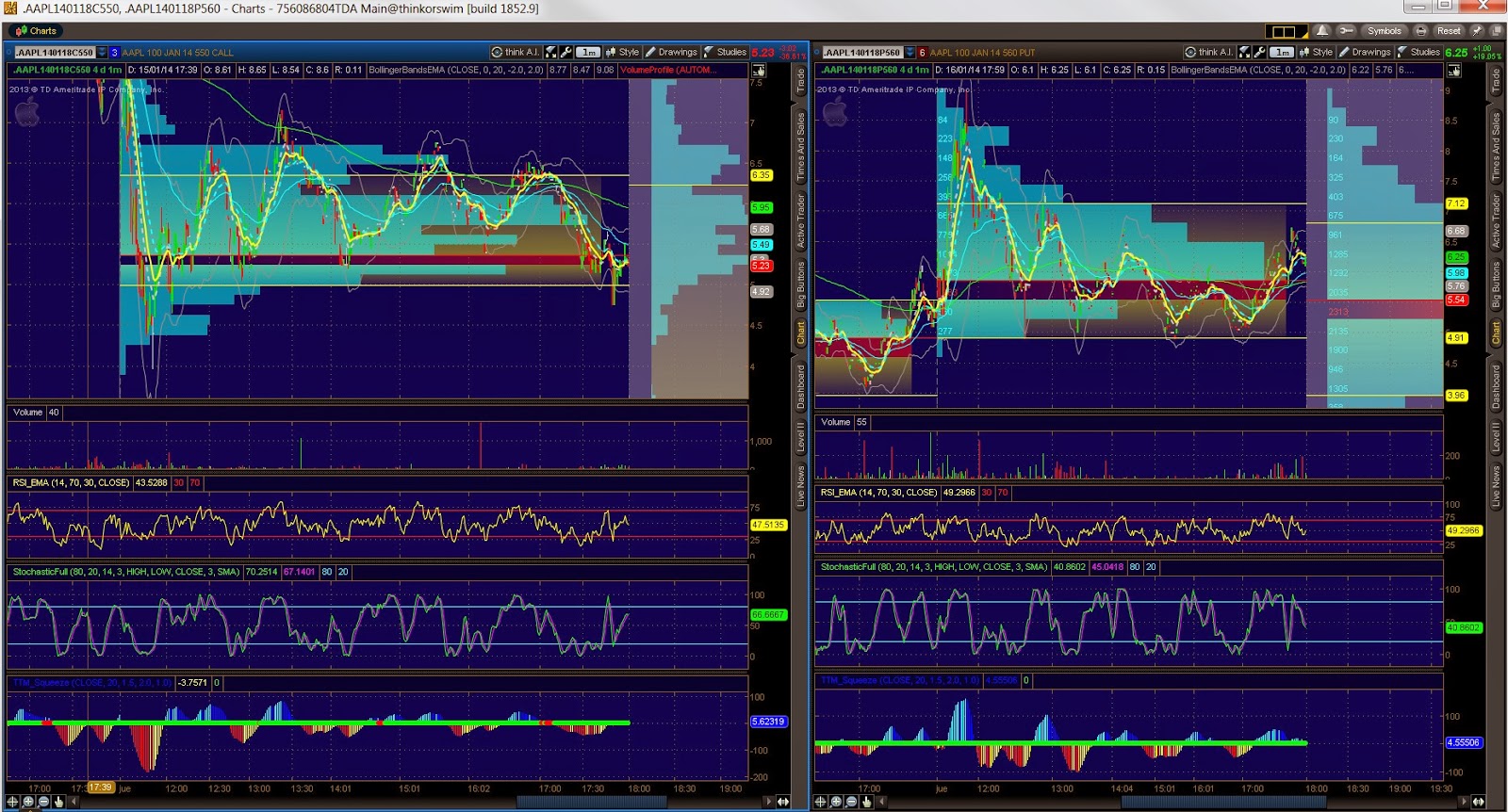This screenshot has width=1508, height=812.
Task: Open think A.I. in right chart
Action: pos(1209,52)
